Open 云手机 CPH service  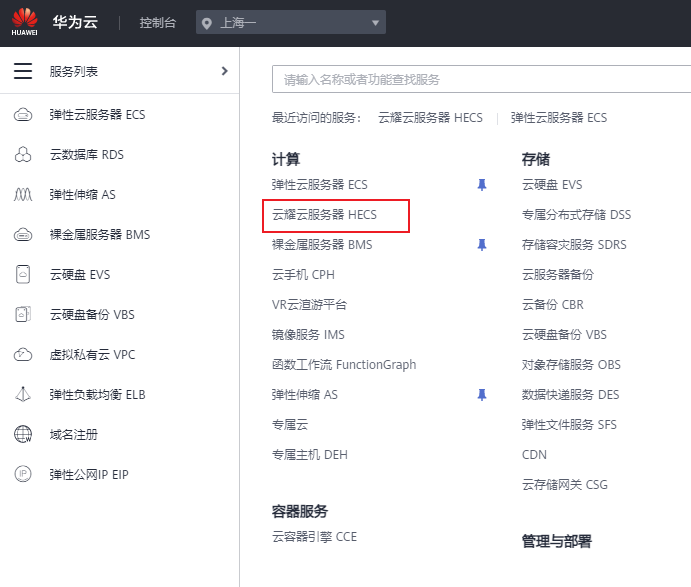click(303, 275)
